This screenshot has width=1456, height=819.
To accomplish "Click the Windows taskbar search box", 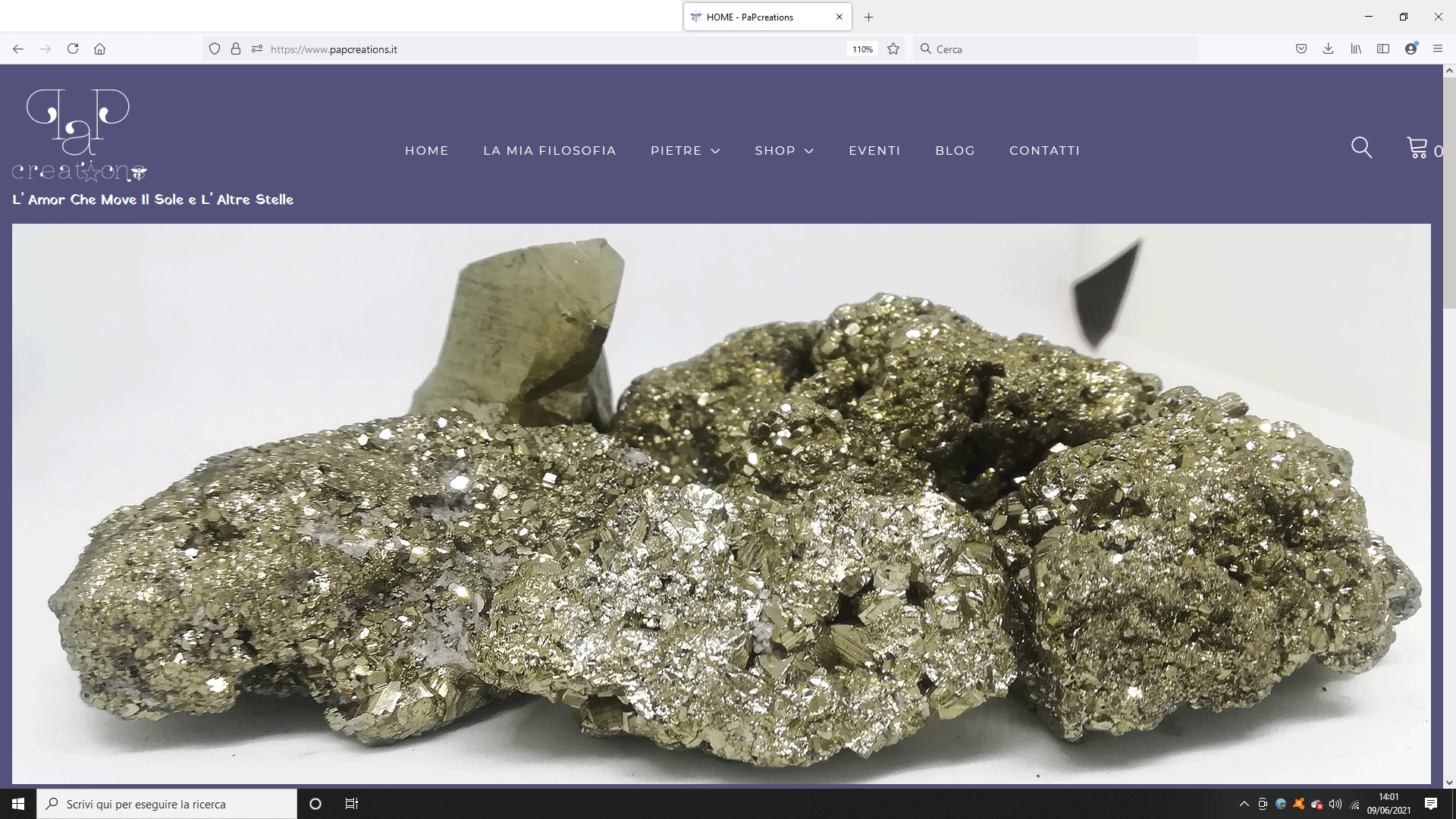I will tap(167, 804).
